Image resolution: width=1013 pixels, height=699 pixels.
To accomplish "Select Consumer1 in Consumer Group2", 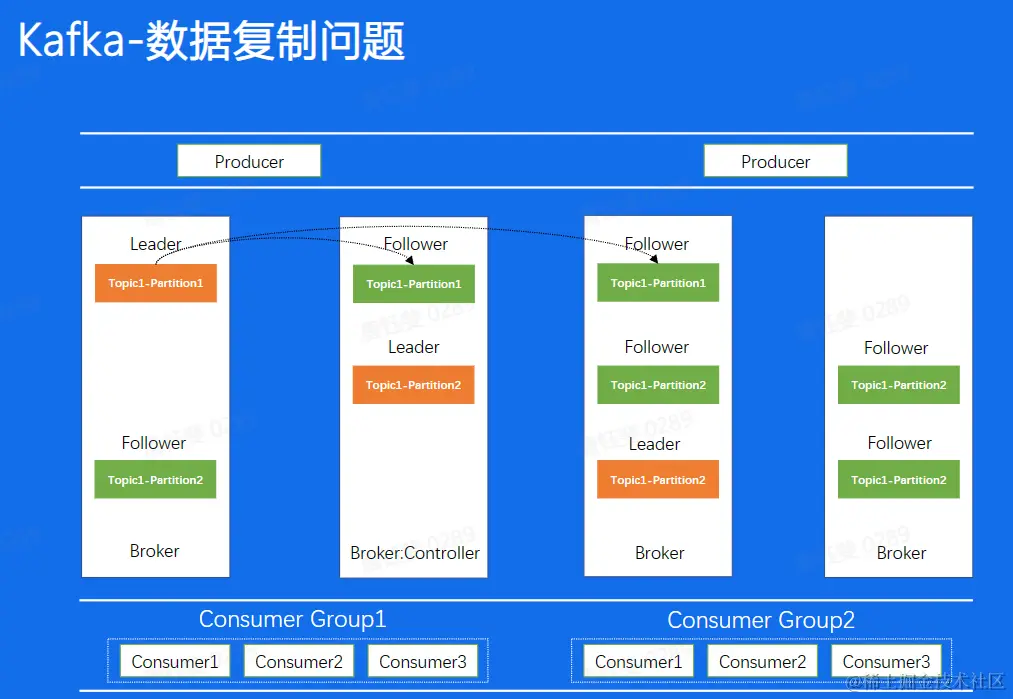I will [638, 662].
